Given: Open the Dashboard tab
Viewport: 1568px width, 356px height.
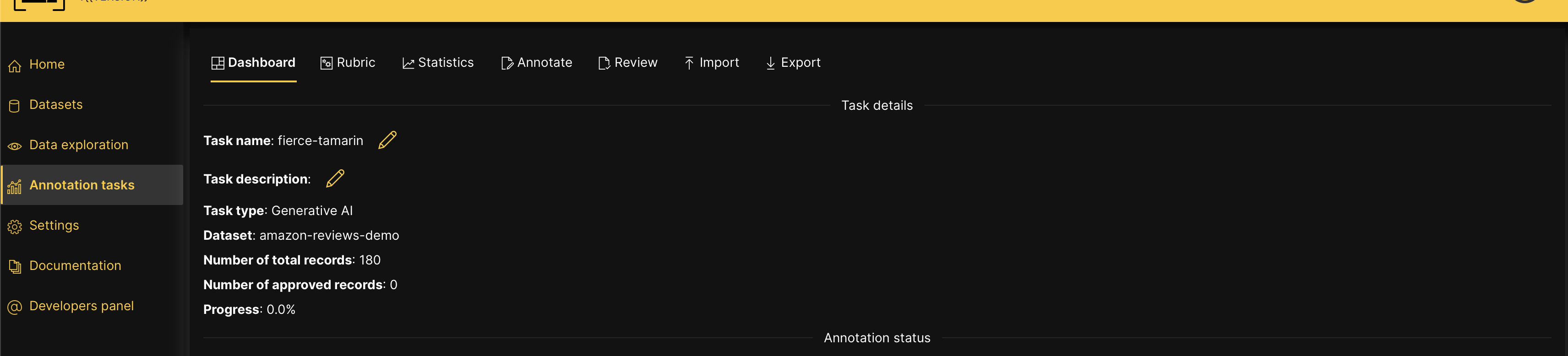Looking at the screenshot, I should click(x=253, y=62).
